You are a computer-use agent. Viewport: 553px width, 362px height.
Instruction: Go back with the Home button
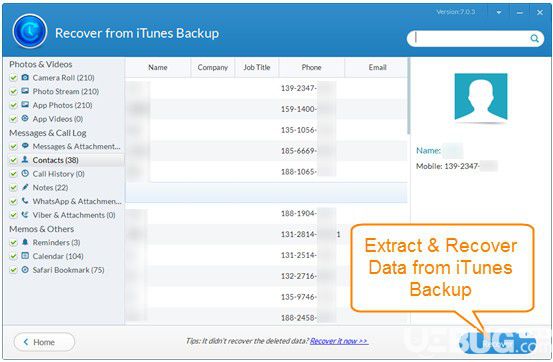(44, 342)
